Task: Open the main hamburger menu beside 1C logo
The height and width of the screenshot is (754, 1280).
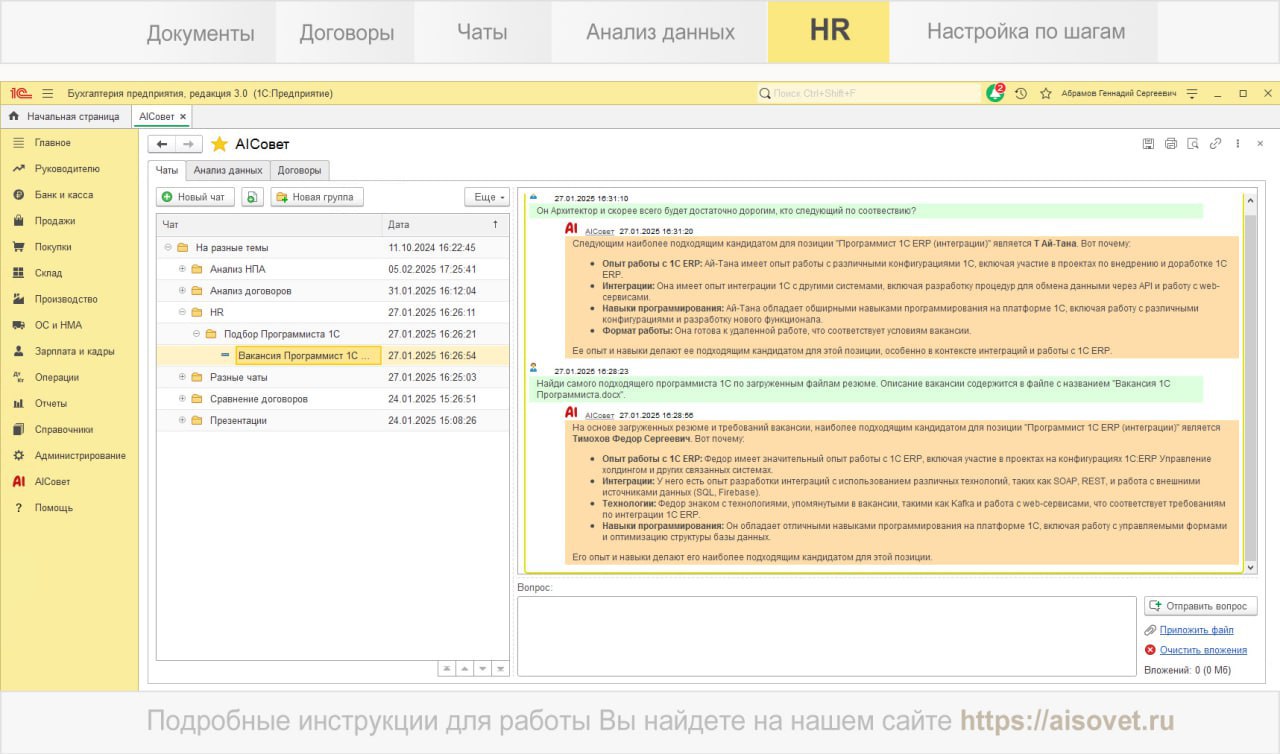Action: click(48, 93)
